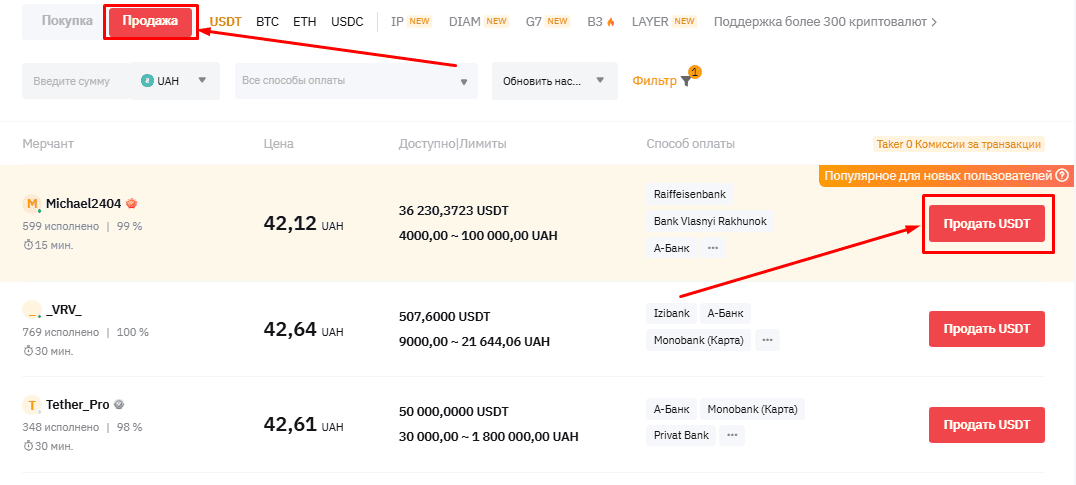Expand more payment methods for Tether_Pro
Image resolution: width=1076 pixels, height=485 pixels.
tap(732, 435)
